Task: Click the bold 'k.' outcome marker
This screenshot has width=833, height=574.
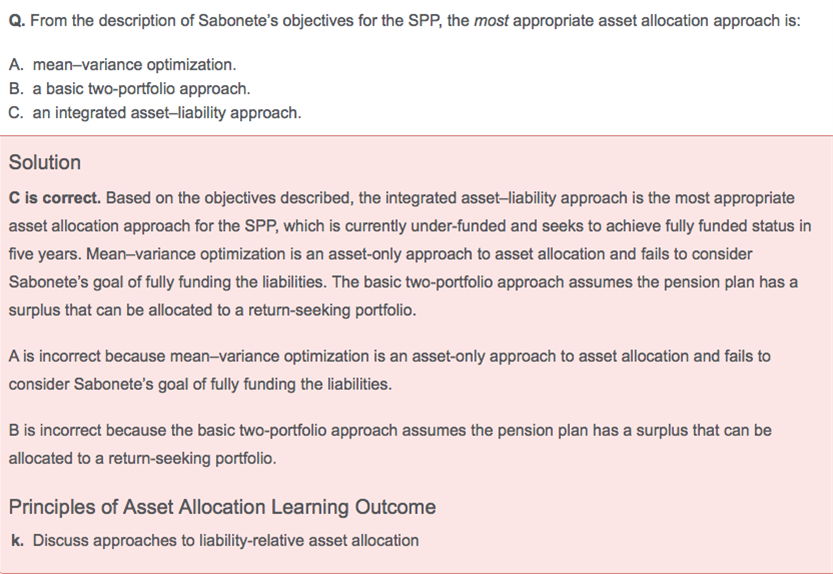Action: pos(17,541)
